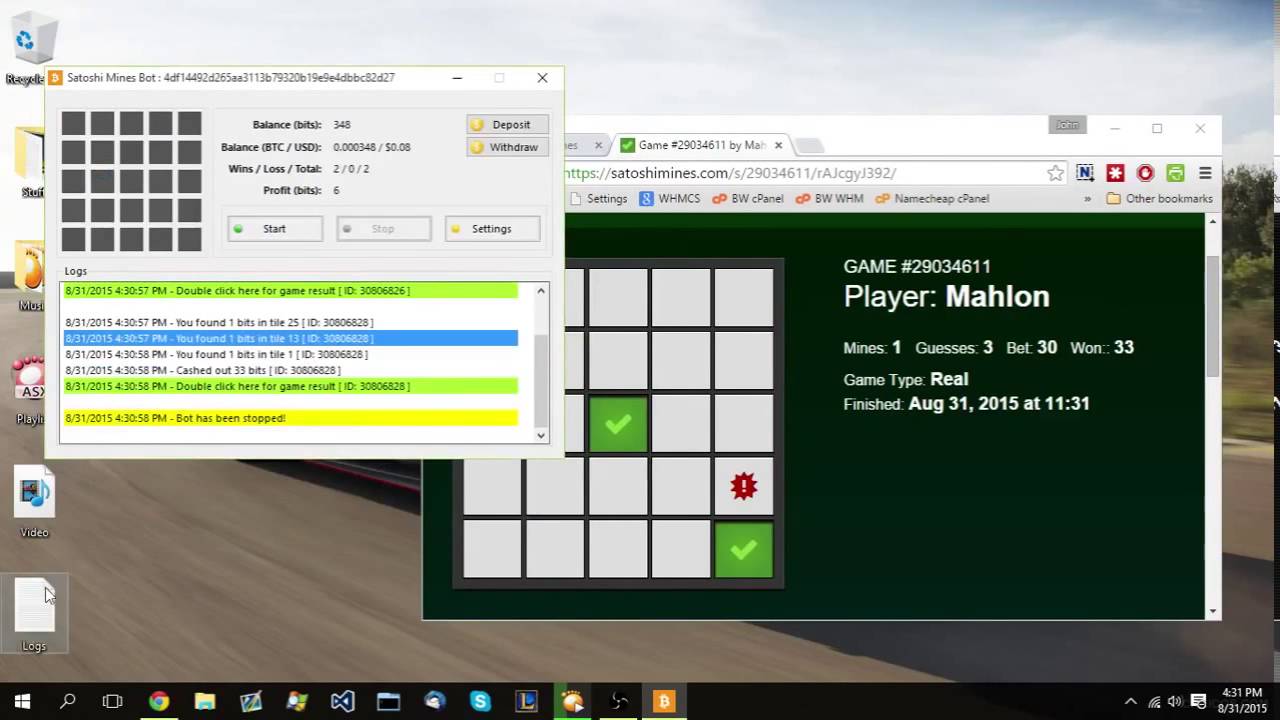Click the League of Legends taskbar icon
This screenshot has height=720, width=1280.
pyautogui.click(x=526, y=702)
